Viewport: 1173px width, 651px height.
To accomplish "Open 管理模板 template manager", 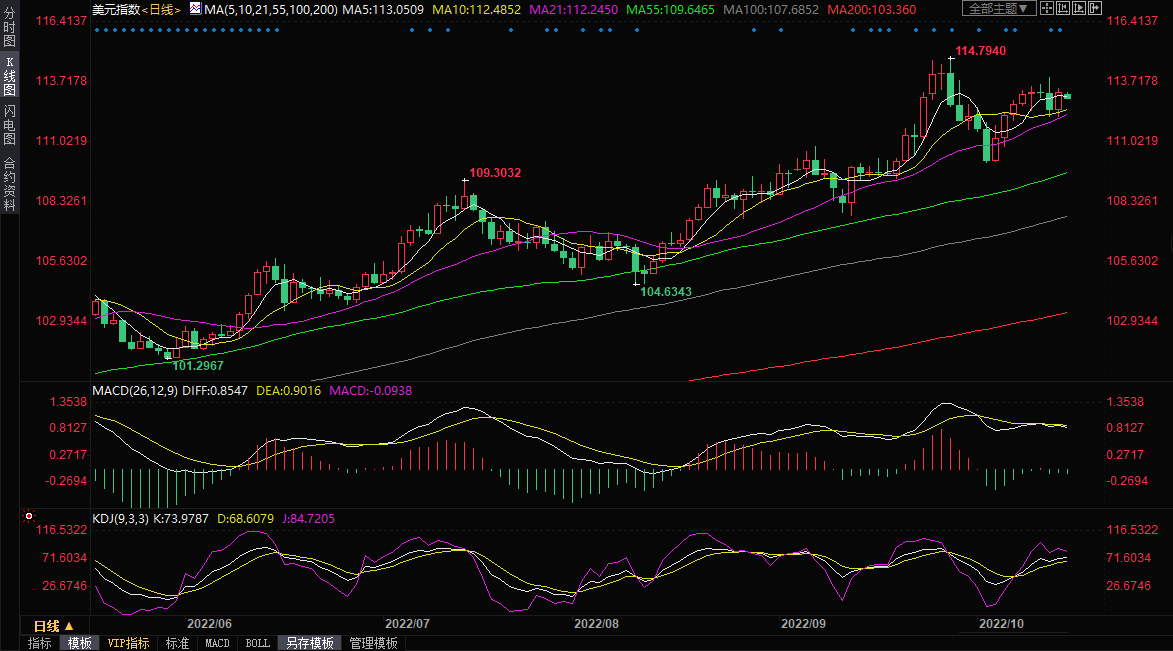I will click(x=373, y=643).
